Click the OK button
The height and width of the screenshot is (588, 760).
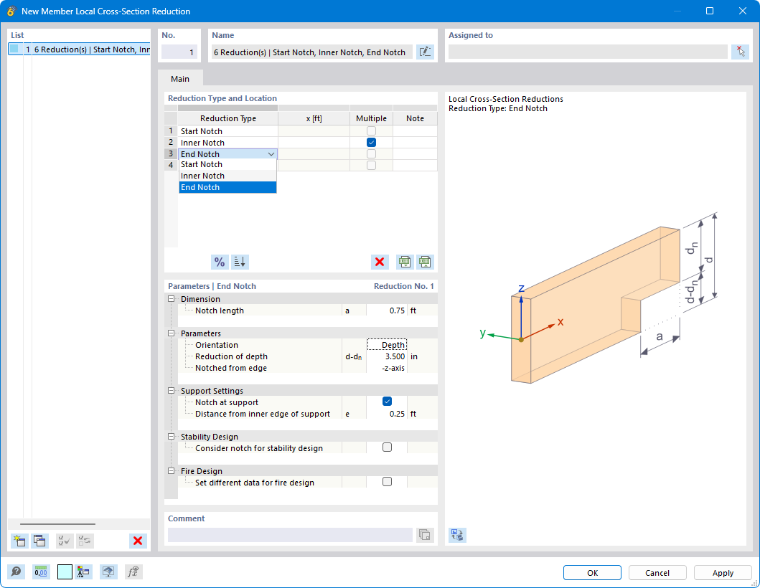(x=592, y=572)
